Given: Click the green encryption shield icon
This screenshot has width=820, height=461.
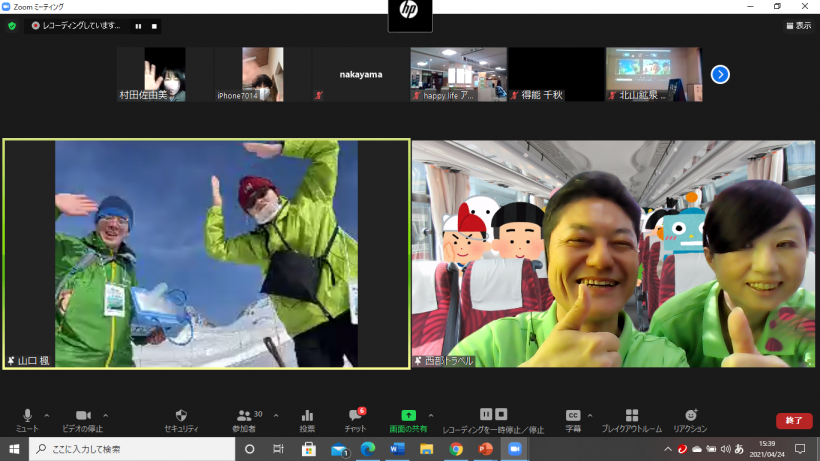Looking at the screenshot, I should 12,26.
